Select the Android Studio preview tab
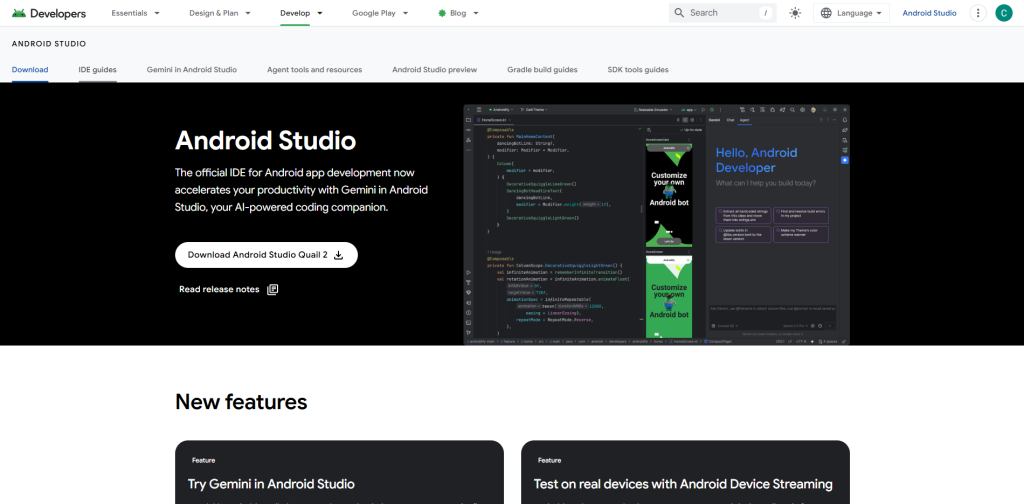 [434, 70]
